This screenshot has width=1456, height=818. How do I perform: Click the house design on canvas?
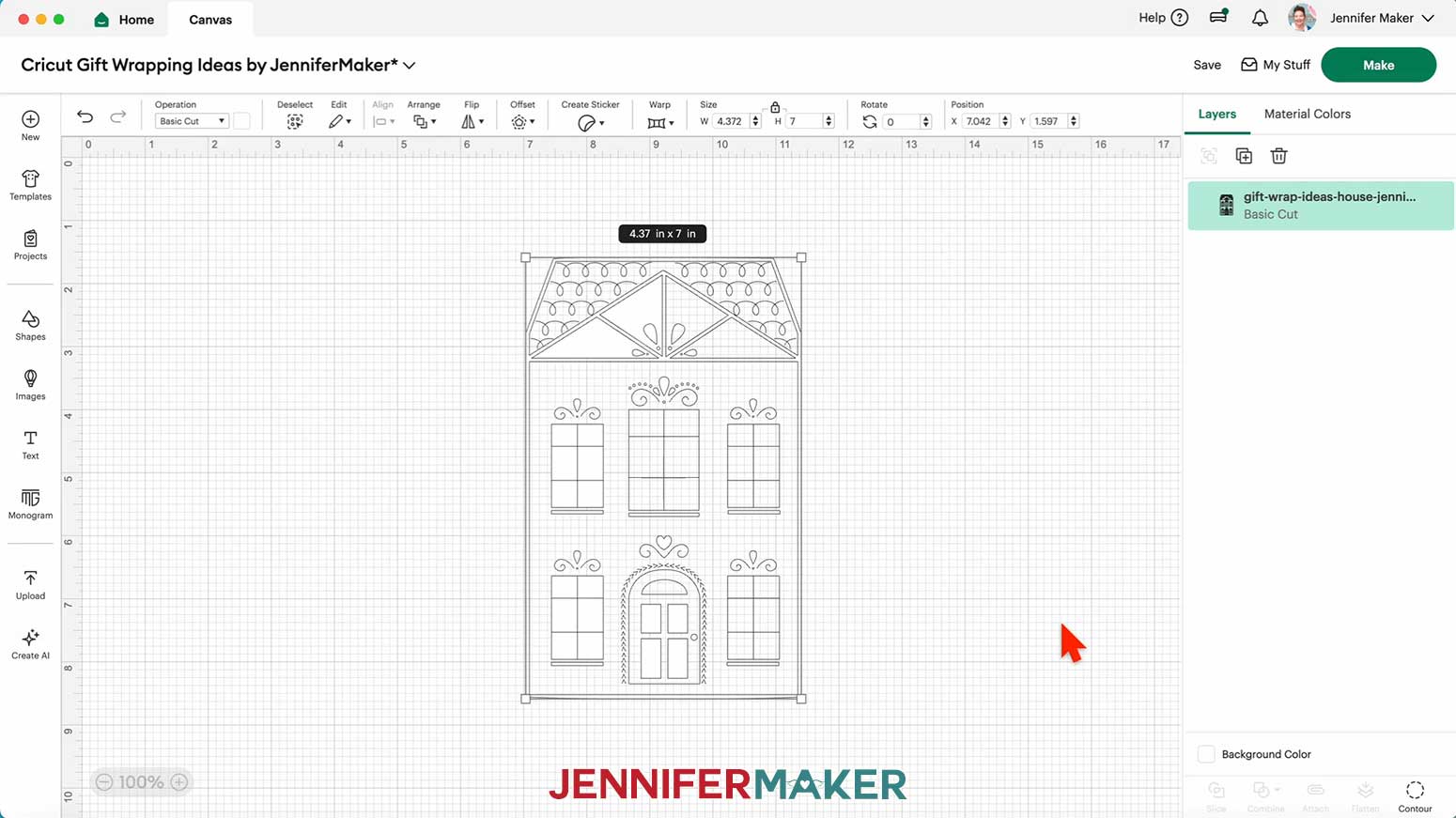pyautogui.click(x=663, y=478)
